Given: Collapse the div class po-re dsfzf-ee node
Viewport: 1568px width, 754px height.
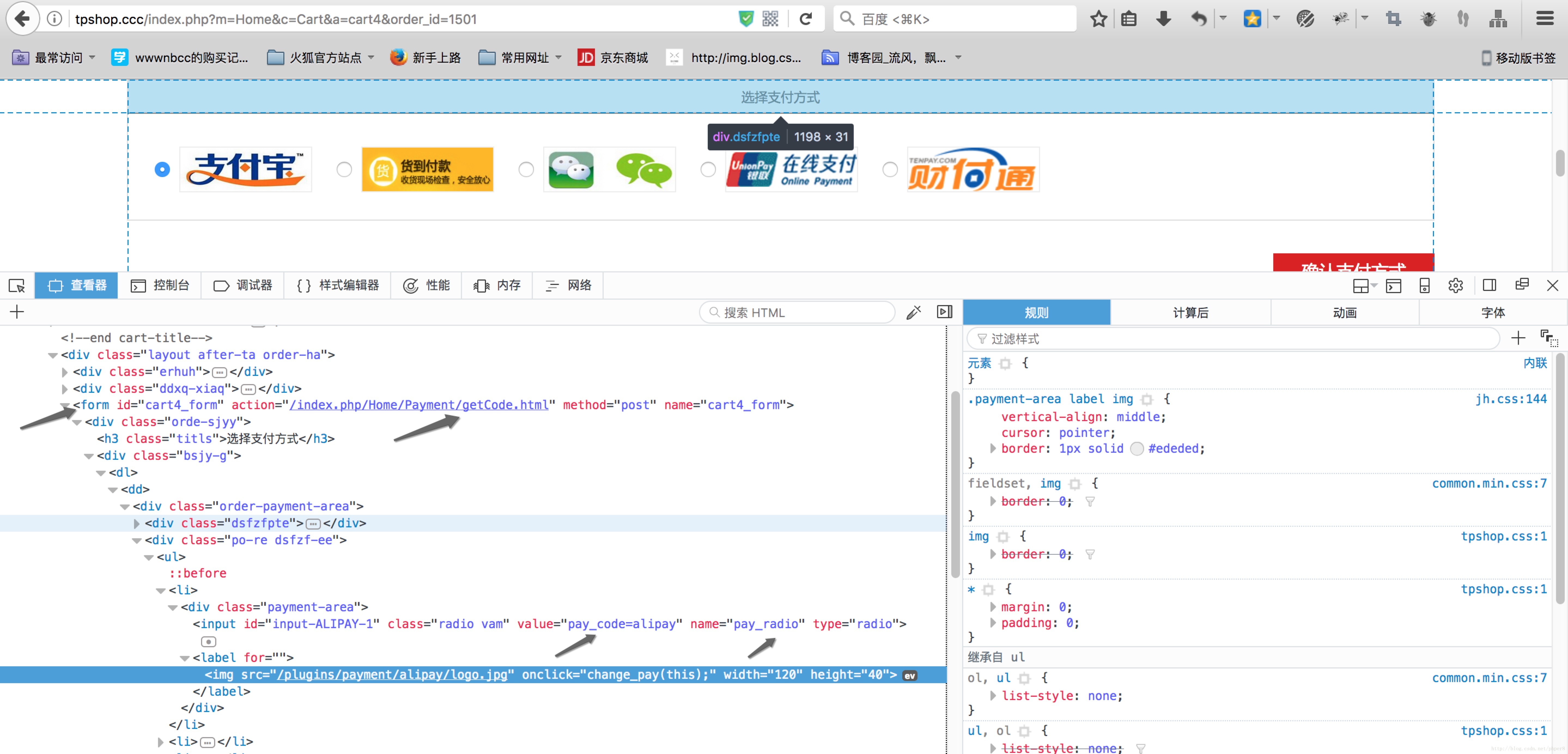Looking at the screenshot, I should [x=136, y=540].
